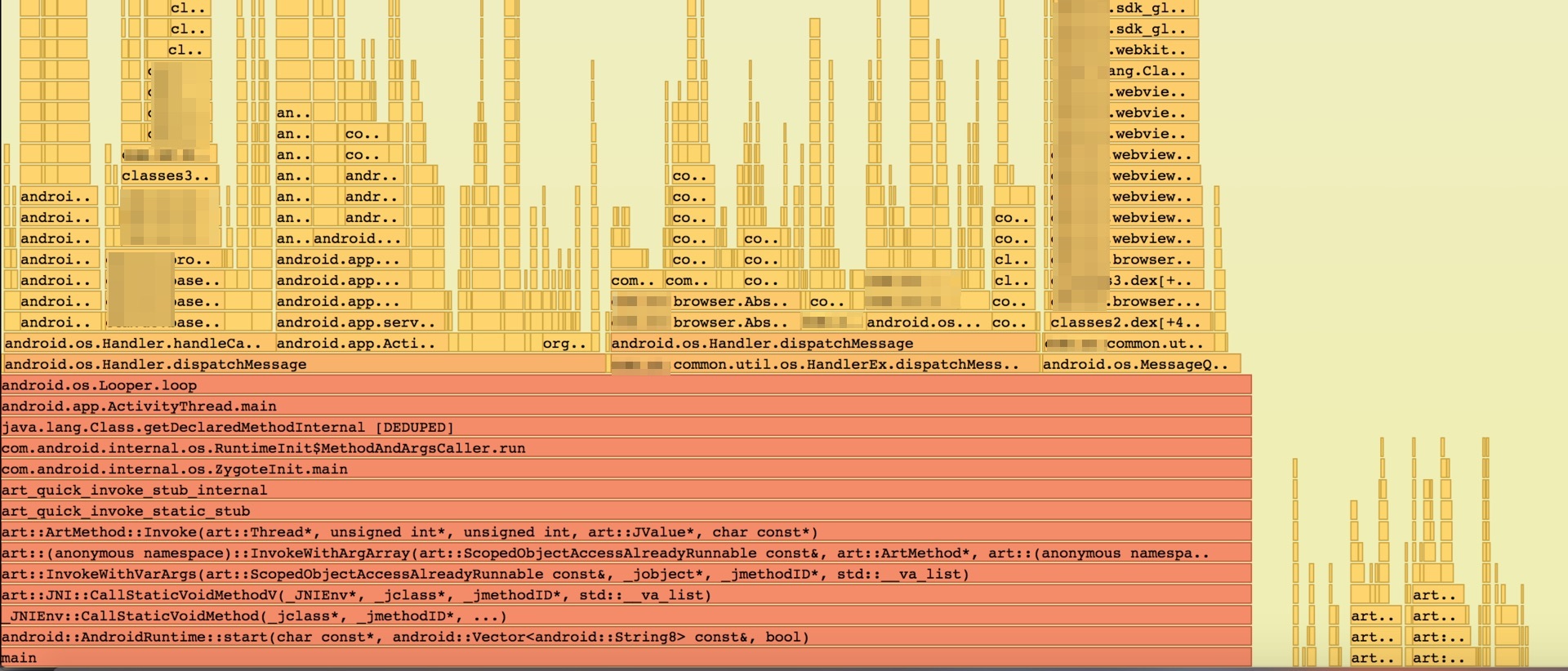1568x671 pixels.
Task: Open the art::JNI::CallStaticVoidMethodV frame
Action: (x=626, y=595)
